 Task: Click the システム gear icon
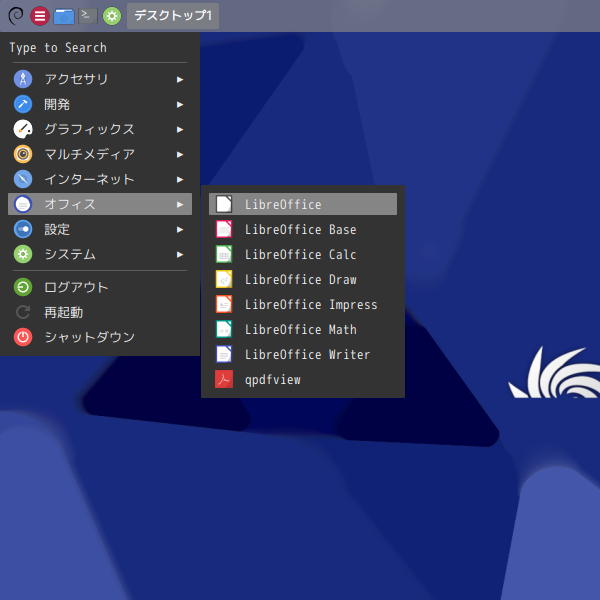coord(23,254)
